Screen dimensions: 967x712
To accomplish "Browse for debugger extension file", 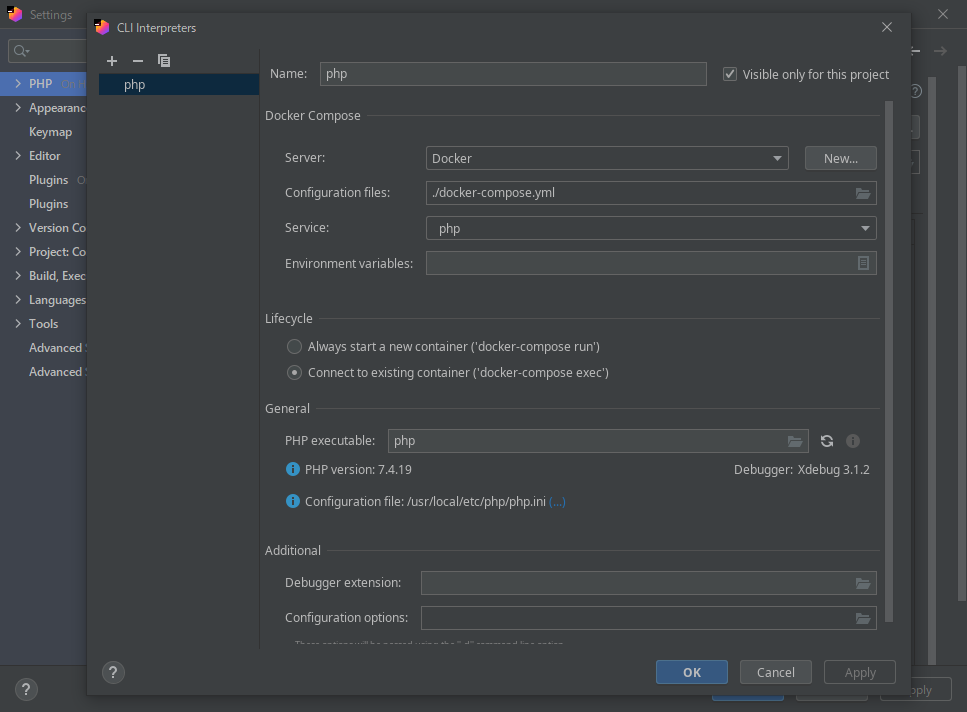I will pos(863,583).
